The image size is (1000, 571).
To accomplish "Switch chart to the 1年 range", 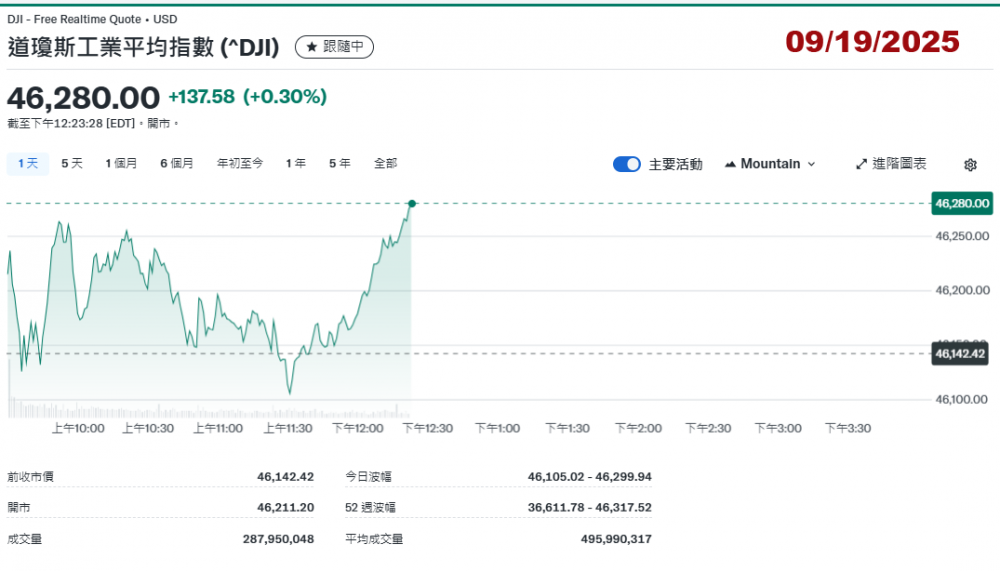I will [x=296, y=163].
